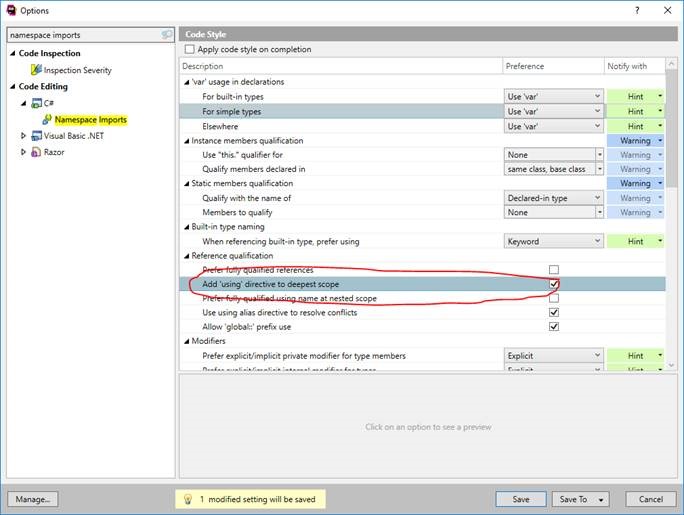Click the ReSharper Options window icon

[x=11, y=10]
